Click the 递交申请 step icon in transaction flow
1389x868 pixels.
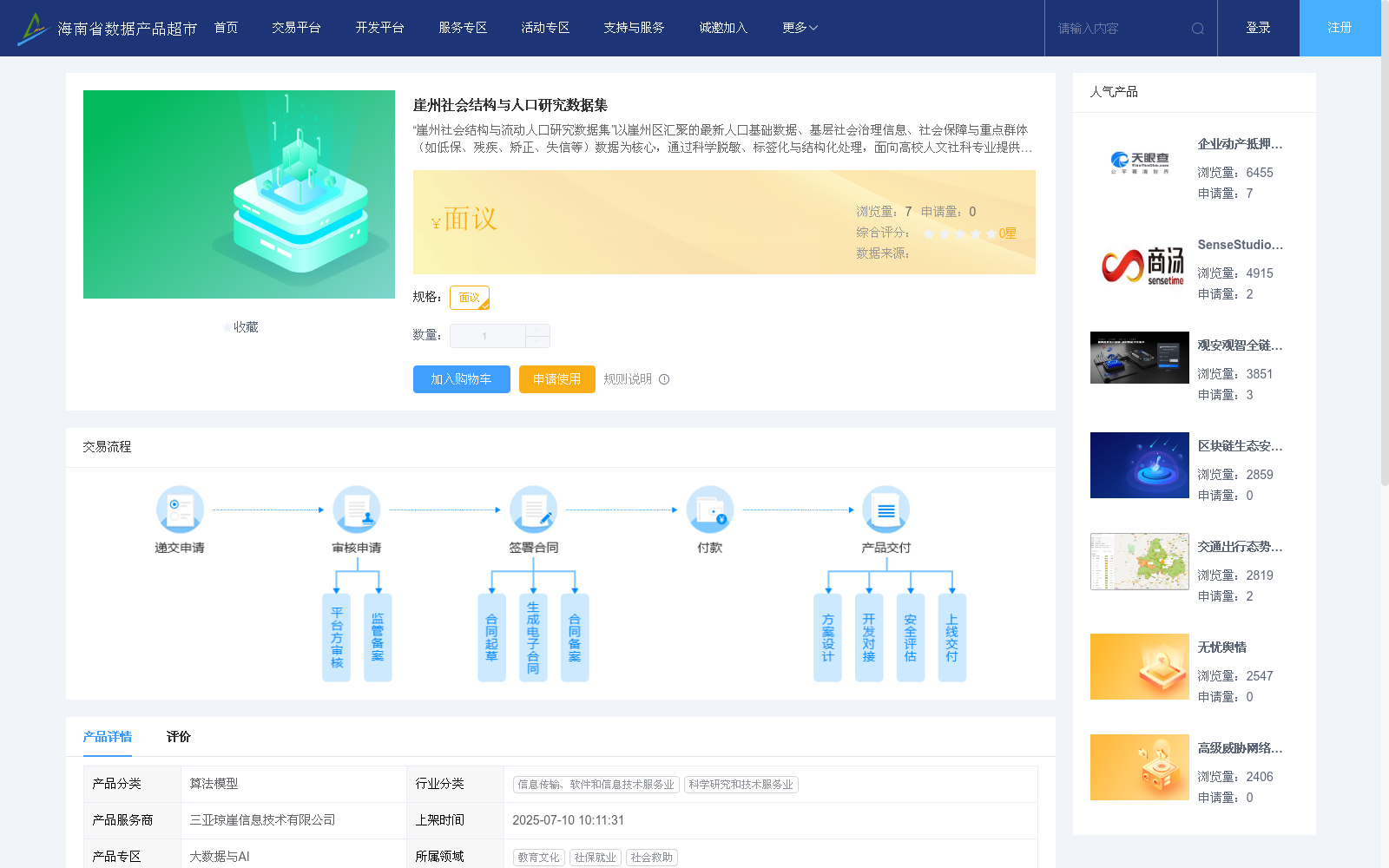coord(180,510)
